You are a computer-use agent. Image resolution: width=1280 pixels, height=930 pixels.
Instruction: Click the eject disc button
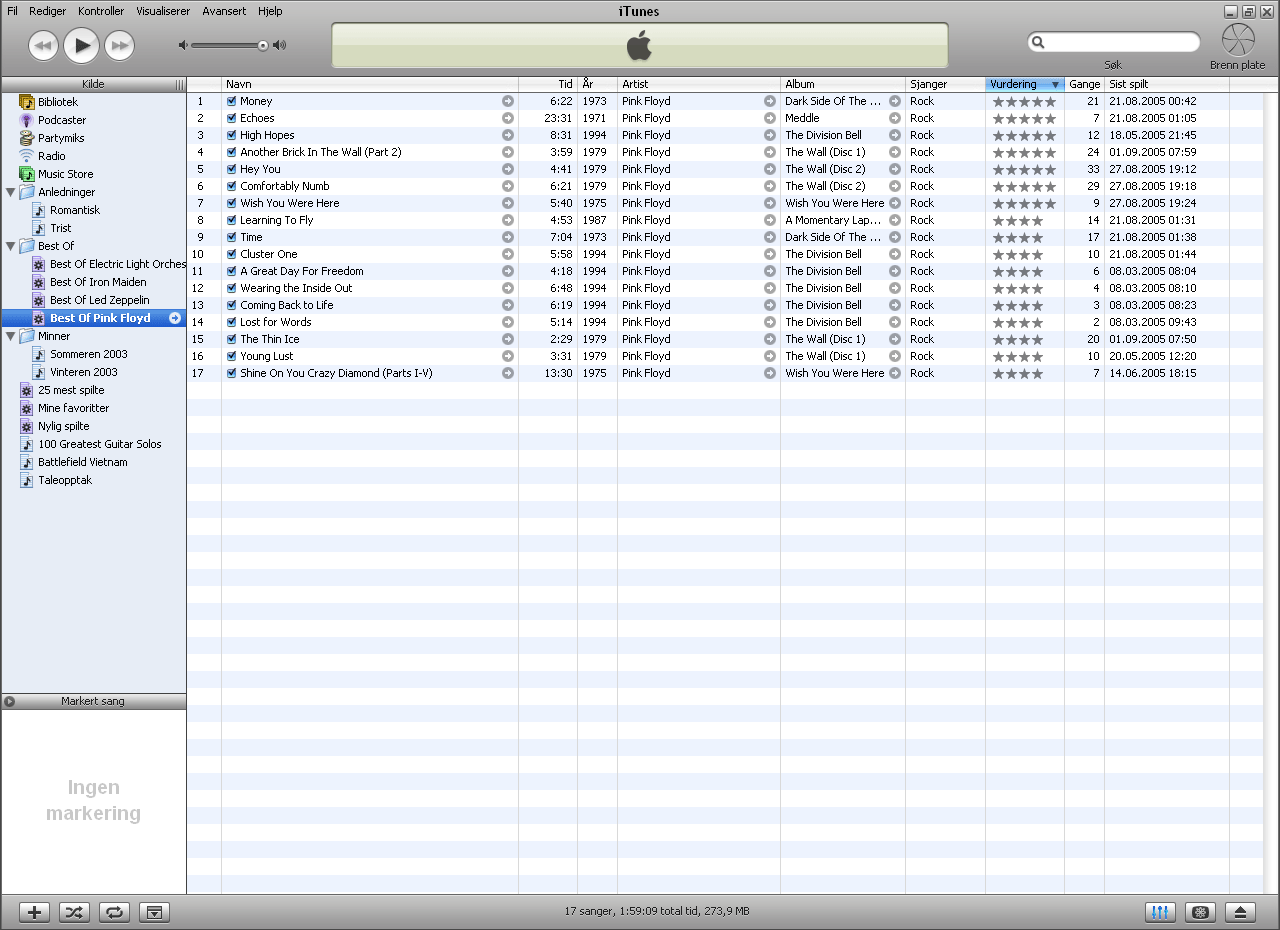[x=1240, y=912]
